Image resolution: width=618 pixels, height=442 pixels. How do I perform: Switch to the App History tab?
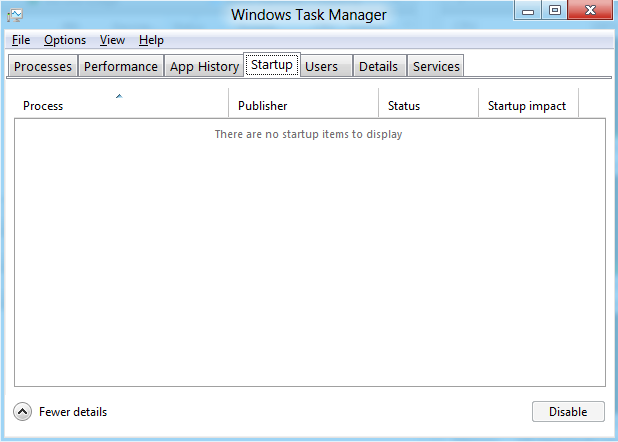pos(204,66)
